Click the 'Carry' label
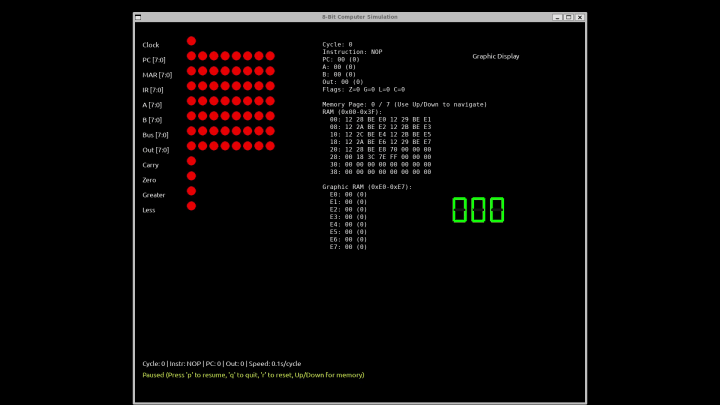Screen dimensions: 720x405 coord(150,165)
